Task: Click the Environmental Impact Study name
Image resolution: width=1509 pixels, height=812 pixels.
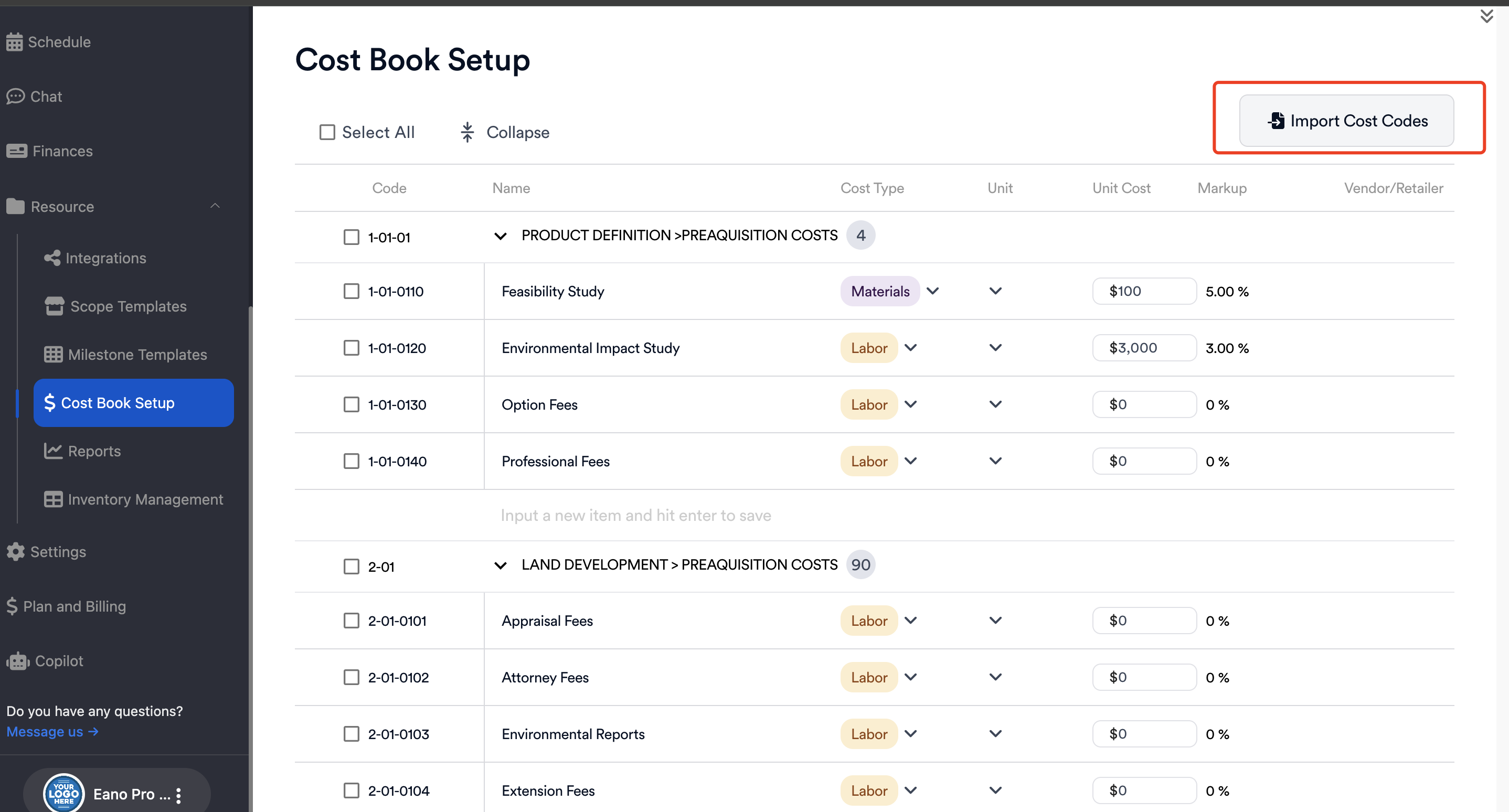Action: coord(590,348)
